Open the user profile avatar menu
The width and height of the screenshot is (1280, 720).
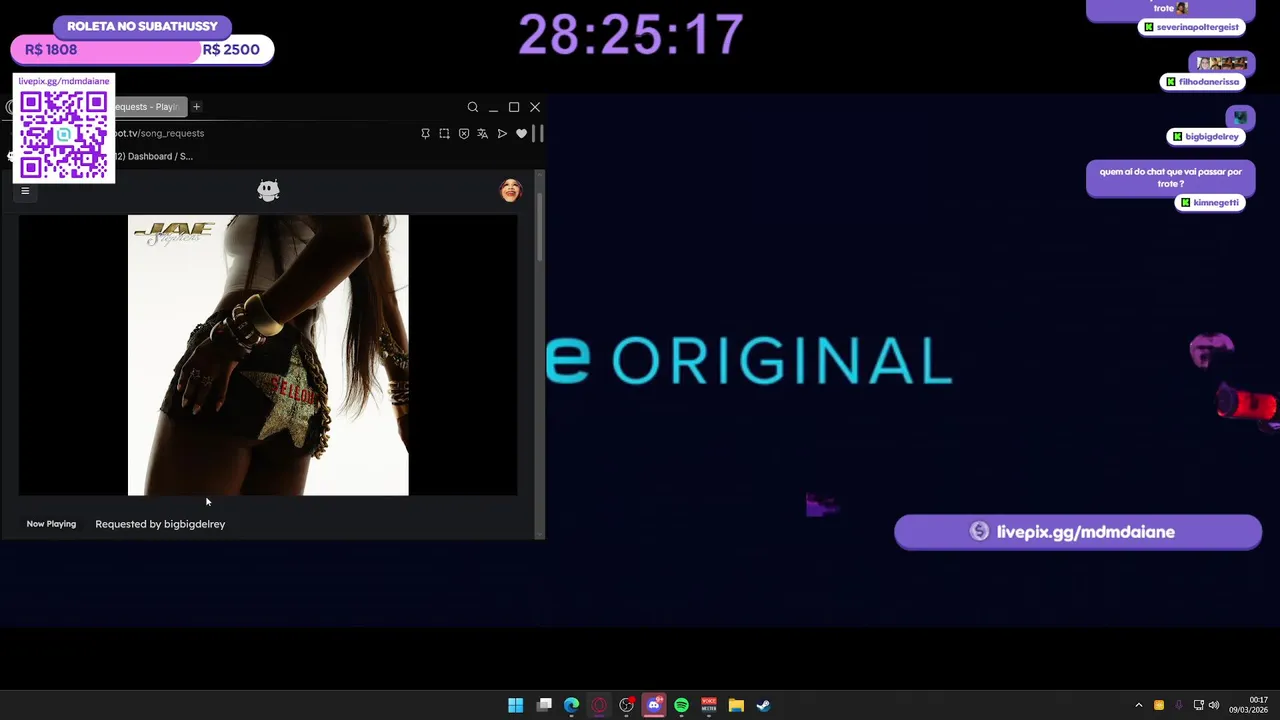510,190
